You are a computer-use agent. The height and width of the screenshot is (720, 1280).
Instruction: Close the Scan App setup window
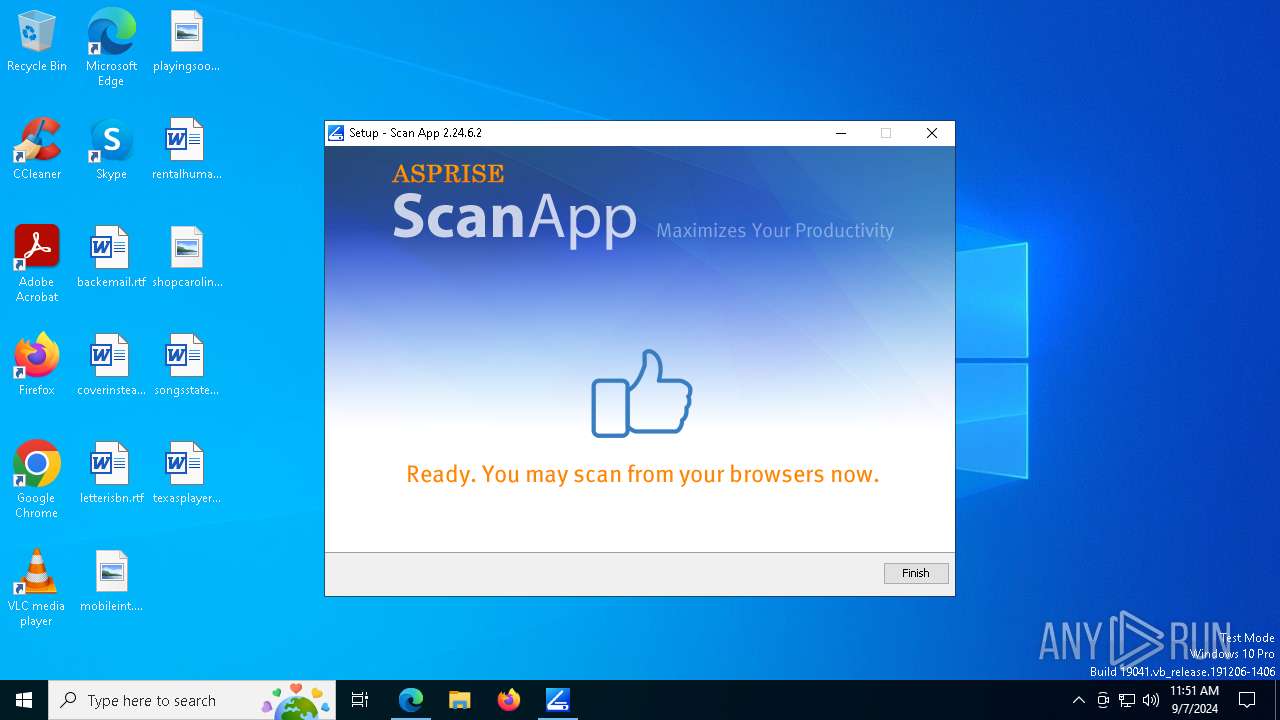pyautogui.click(x=932, y=133)
